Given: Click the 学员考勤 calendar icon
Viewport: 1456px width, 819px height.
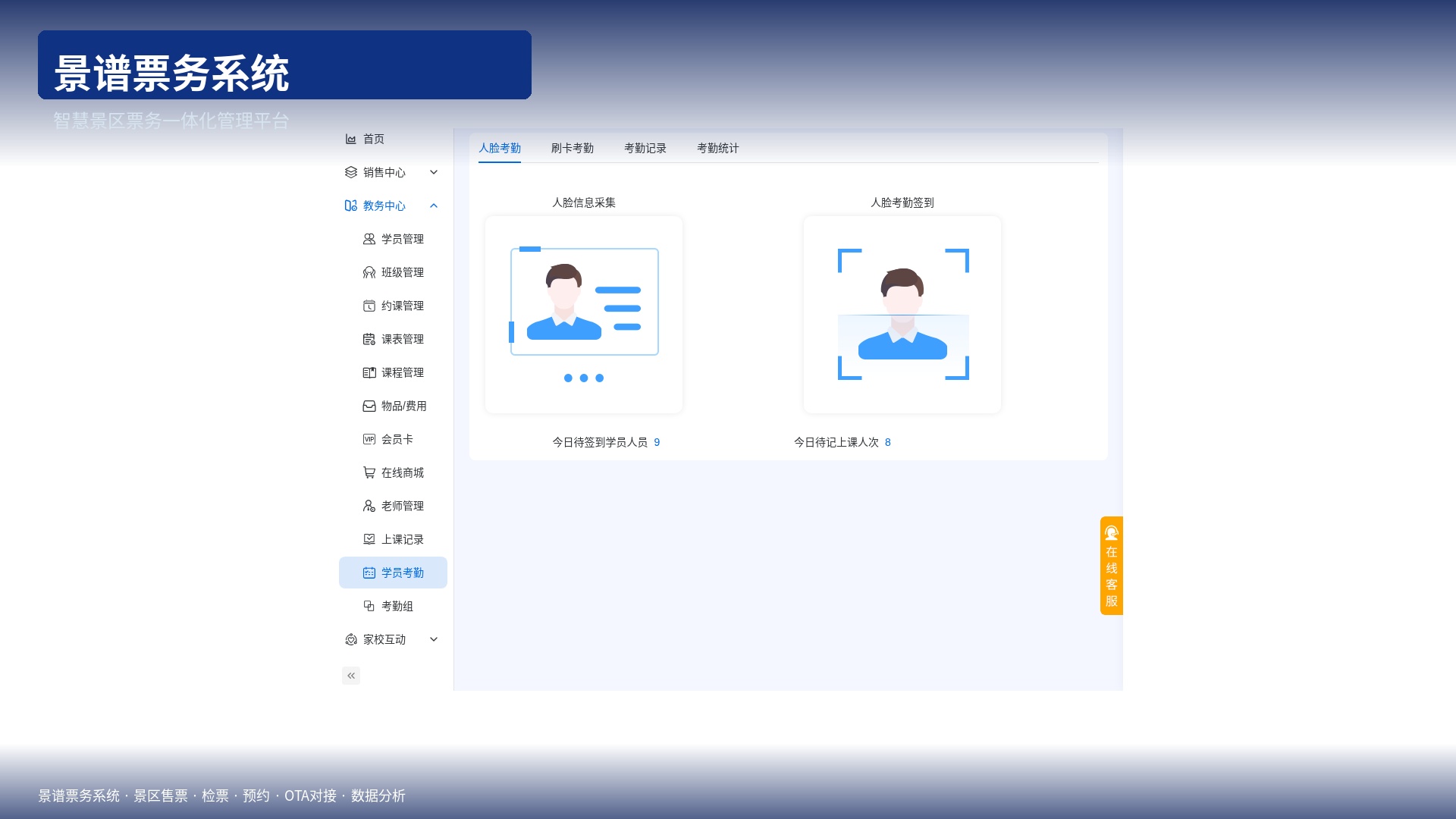Looking at the screenshot, I should pos(369,573).
